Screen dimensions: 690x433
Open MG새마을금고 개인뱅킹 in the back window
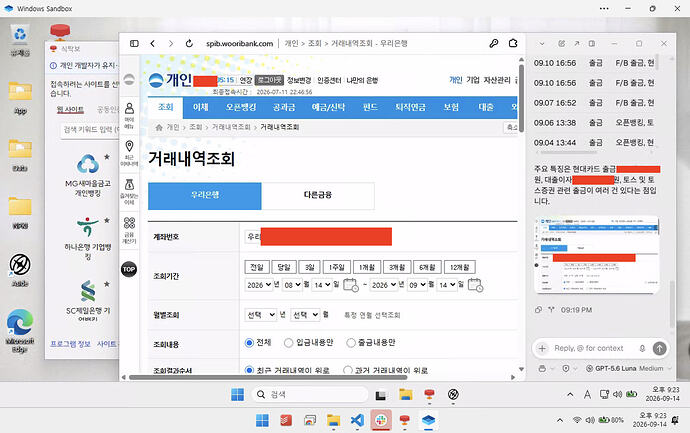click(88, 175)
